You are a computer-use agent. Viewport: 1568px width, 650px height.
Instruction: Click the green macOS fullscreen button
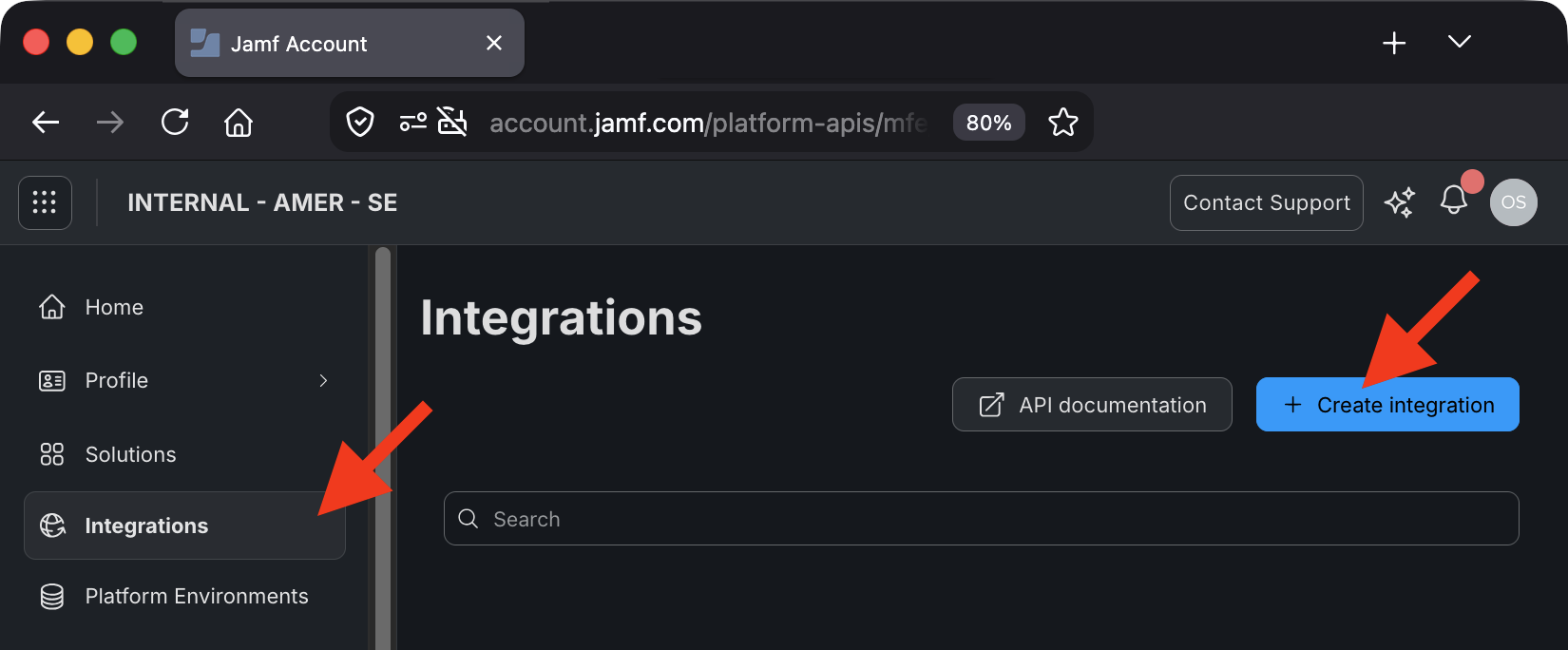[124, 42]
